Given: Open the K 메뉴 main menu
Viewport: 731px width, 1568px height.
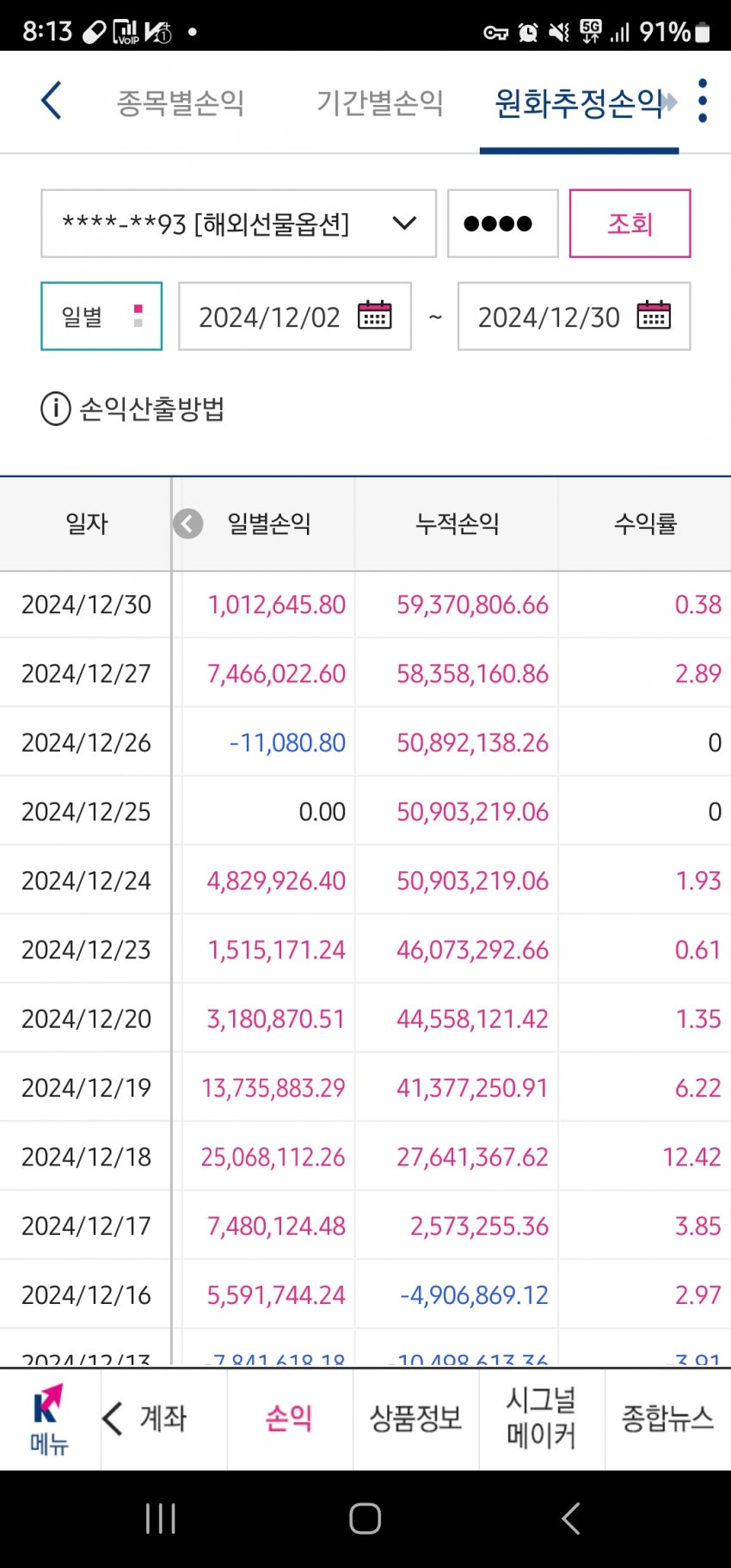Looking at the screenshot, I should [49, 1419].
